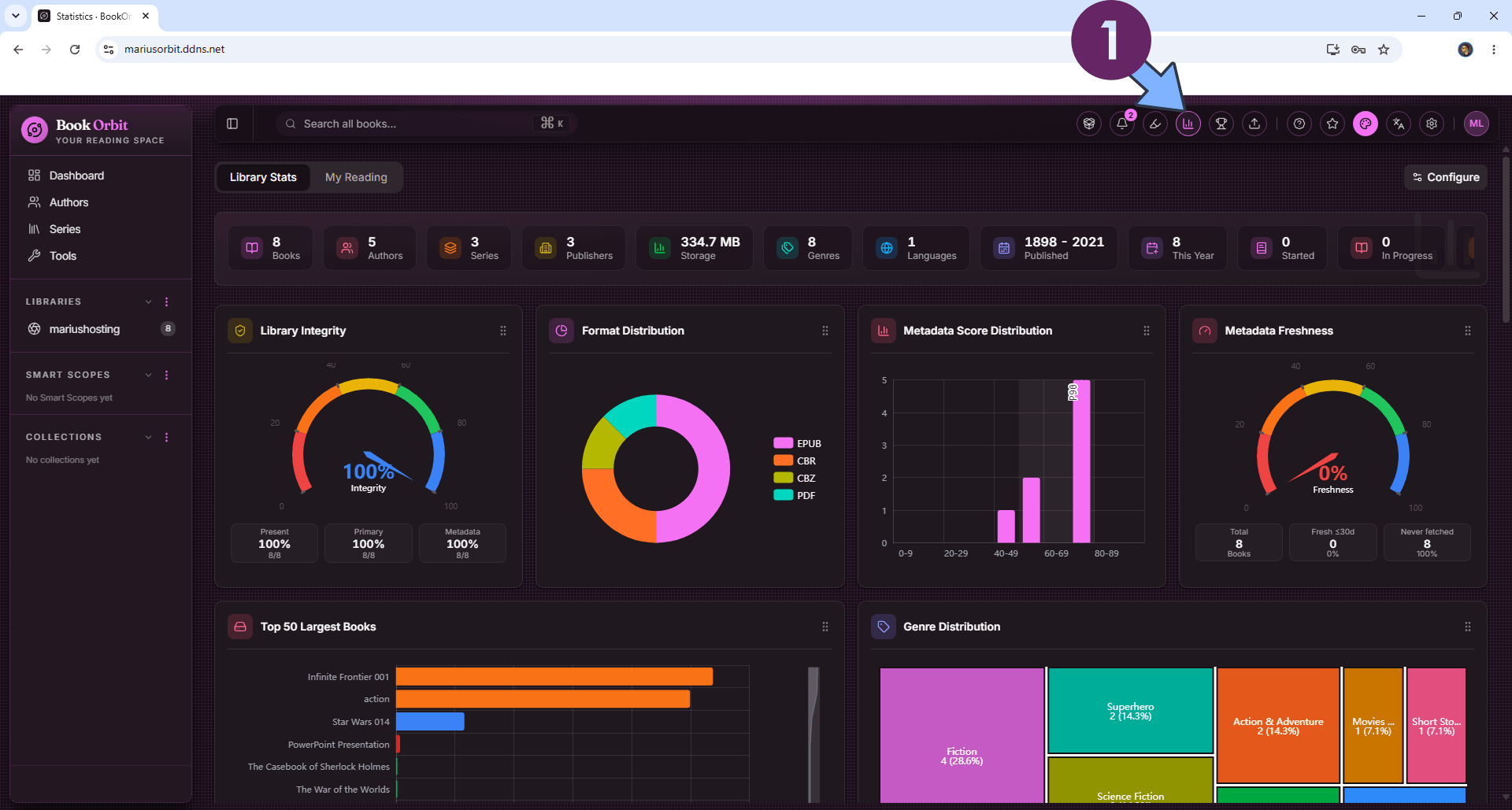Open the palette theme icon
The width and height of the screenshot is (1512, 810).
click(x=1366, y=124)
